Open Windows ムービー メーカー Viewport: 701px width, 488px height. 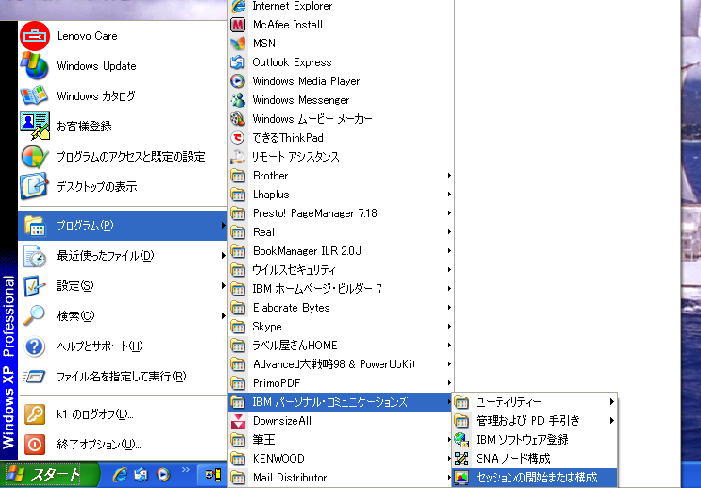(341, 119)
